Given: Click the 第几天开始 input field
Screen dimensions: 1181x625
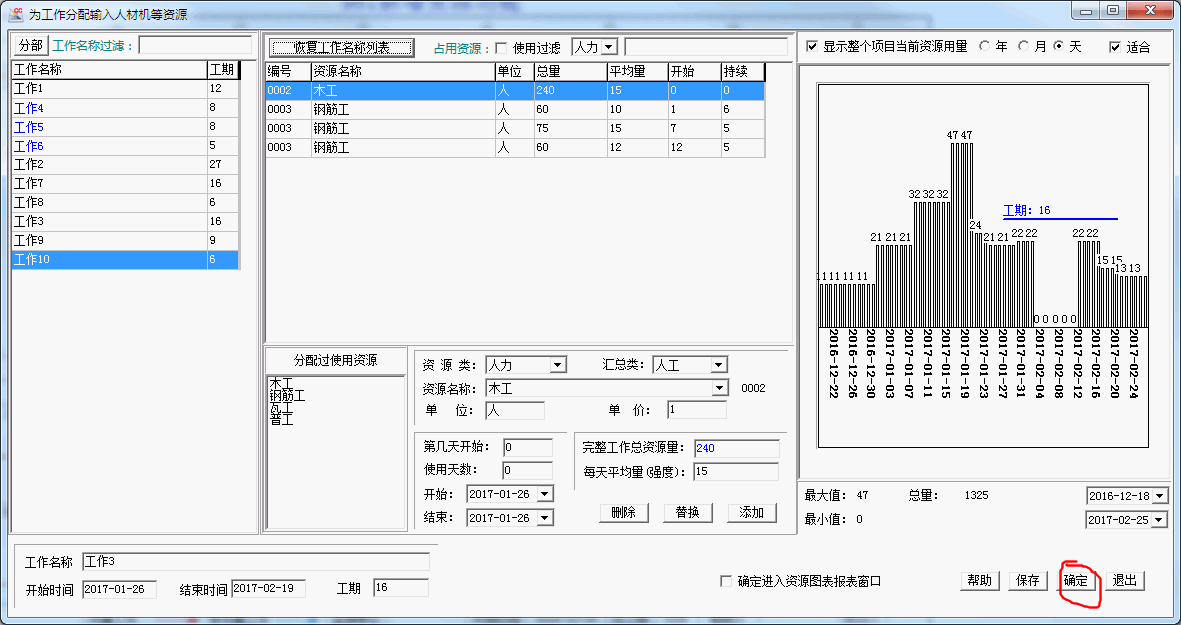Looking at the screenshot, I should [527, 448].
